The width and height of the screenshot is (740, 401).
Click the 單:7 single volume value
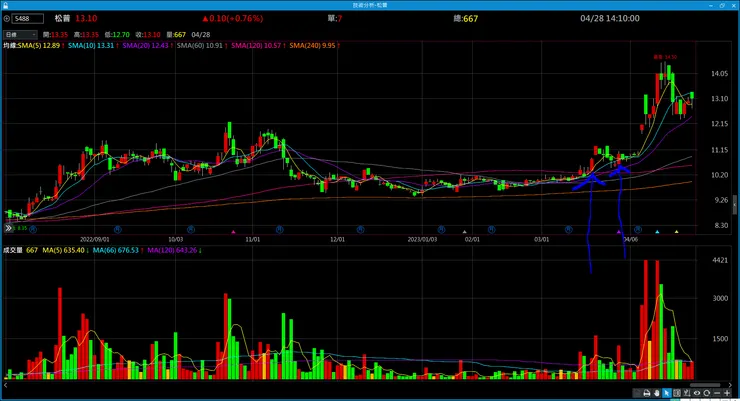(x=335, y=18)
